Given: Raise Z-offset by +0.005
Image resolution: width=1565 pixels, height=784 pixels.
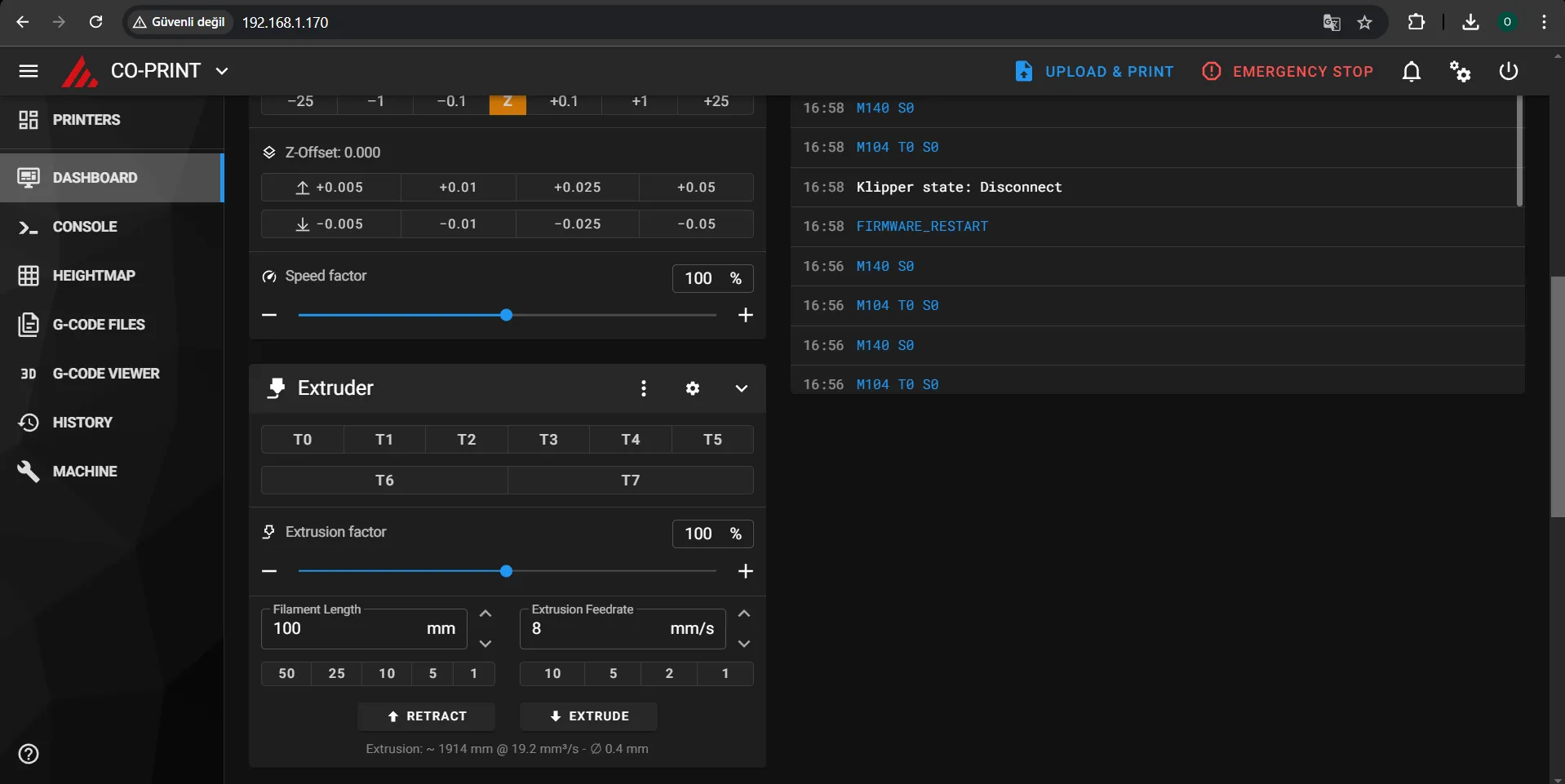Looking at the screenshot, I should click(330, 187).
